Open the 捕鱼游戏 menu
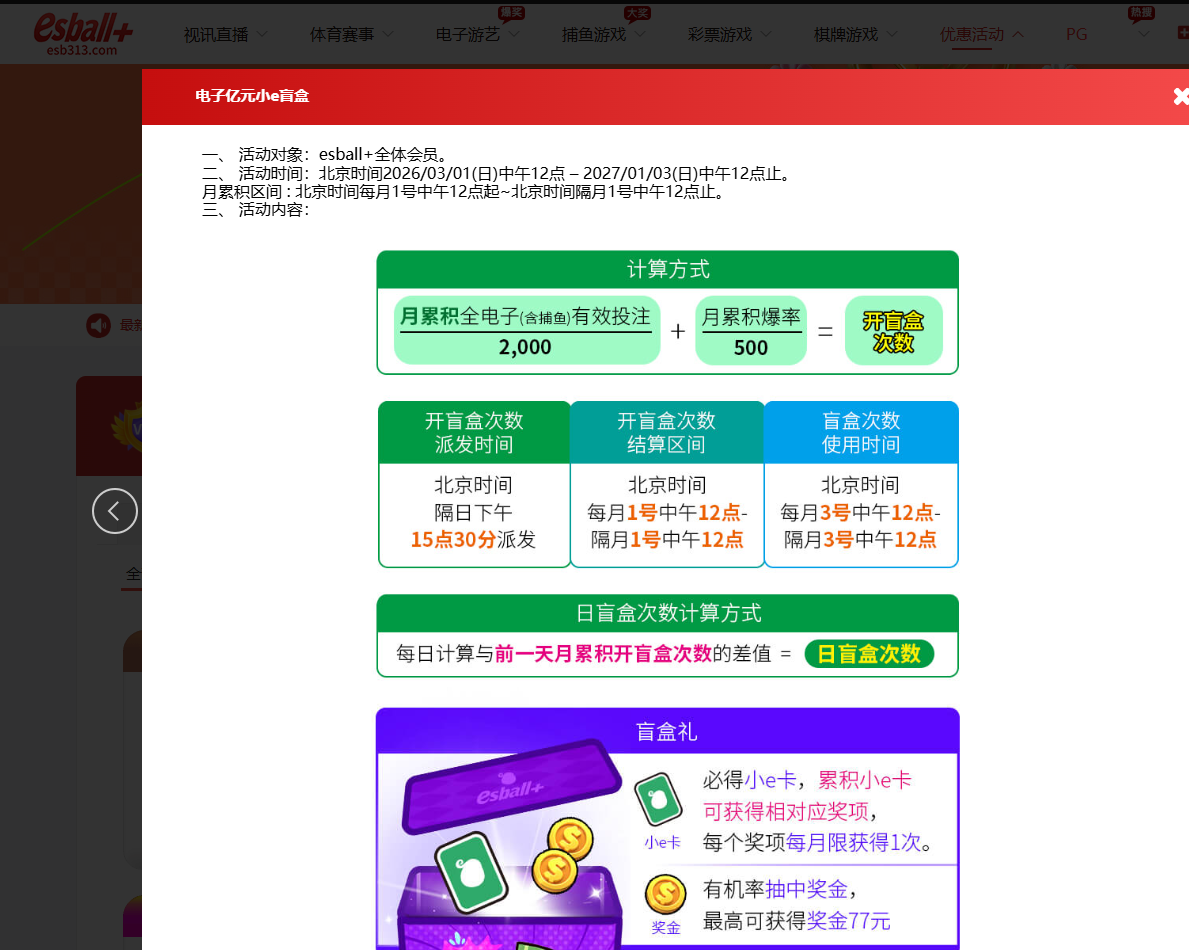This screenshot has width=1189, height=950. 594,35
